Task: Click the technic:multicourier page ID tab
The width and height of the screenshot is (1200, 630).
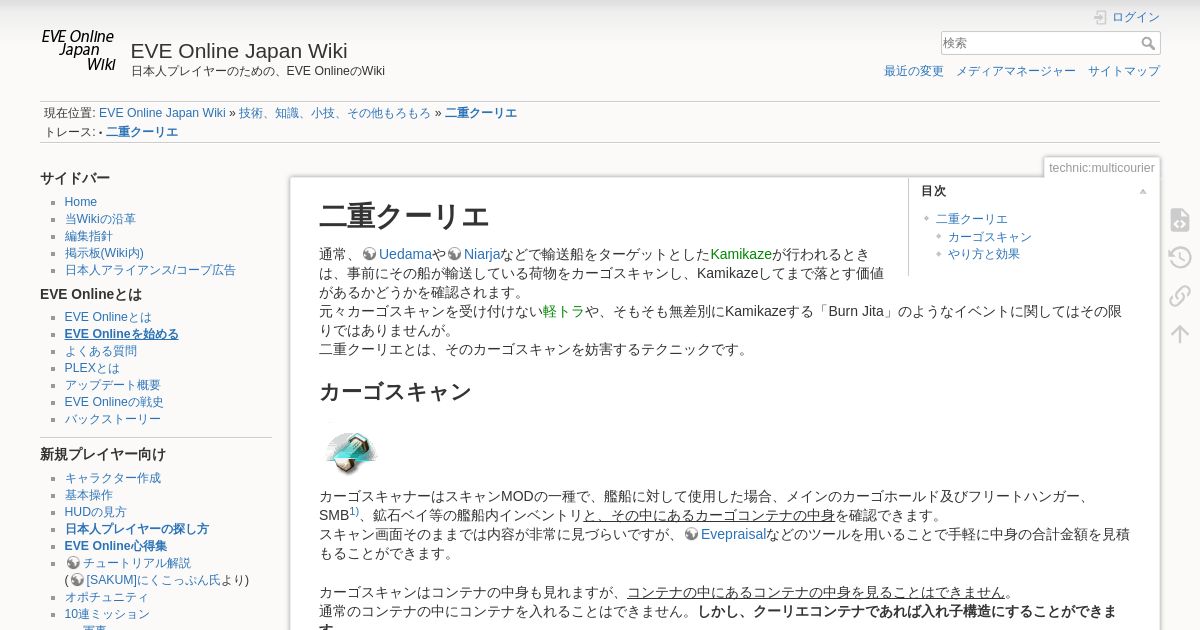Action: point(1102,168)
